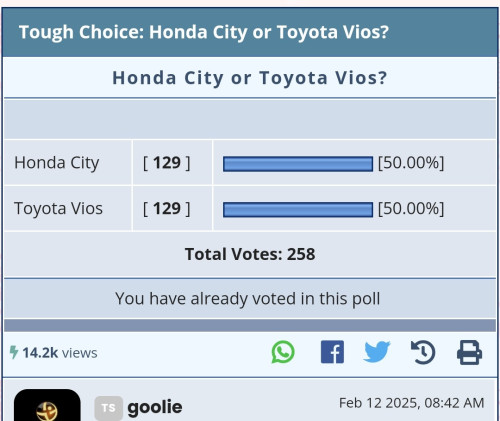Open goolie's user profile link

pyautogui.click(x=155, y=407)
